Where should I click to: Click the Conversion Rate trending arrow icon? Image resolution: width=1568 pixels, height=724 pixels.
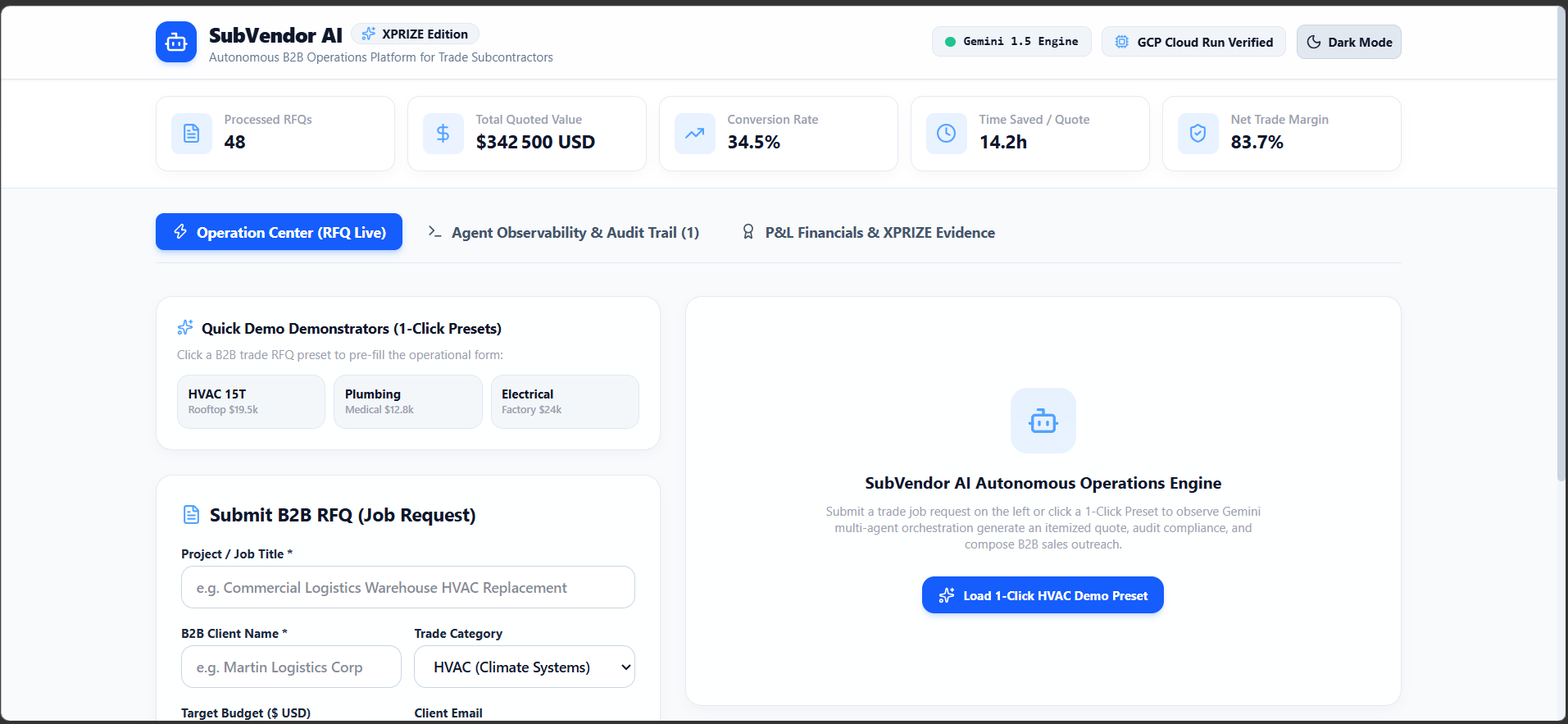click(x=694, y=134)
